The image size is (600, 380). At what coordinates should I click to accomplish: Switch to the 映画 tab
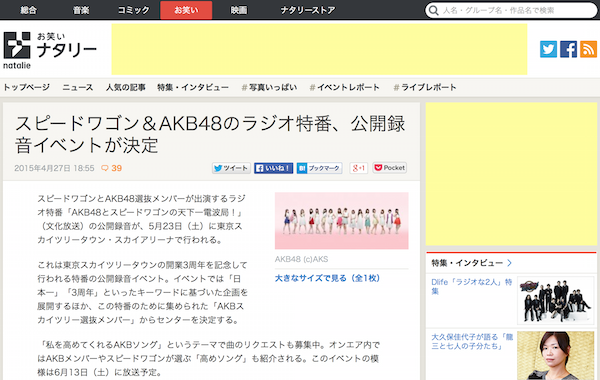click(238, 10)
